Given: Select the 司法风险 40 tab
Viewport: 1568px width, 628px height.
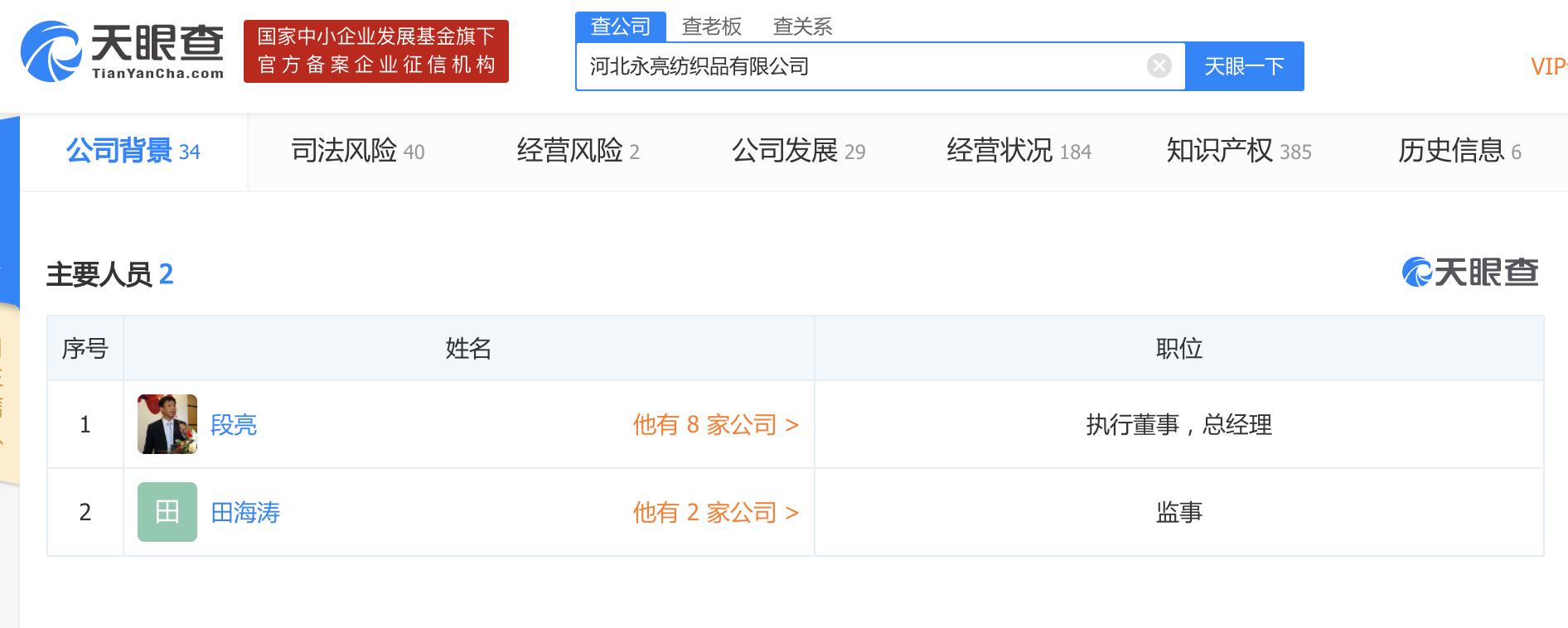Looking at the screenshot, I should (358, 152).
